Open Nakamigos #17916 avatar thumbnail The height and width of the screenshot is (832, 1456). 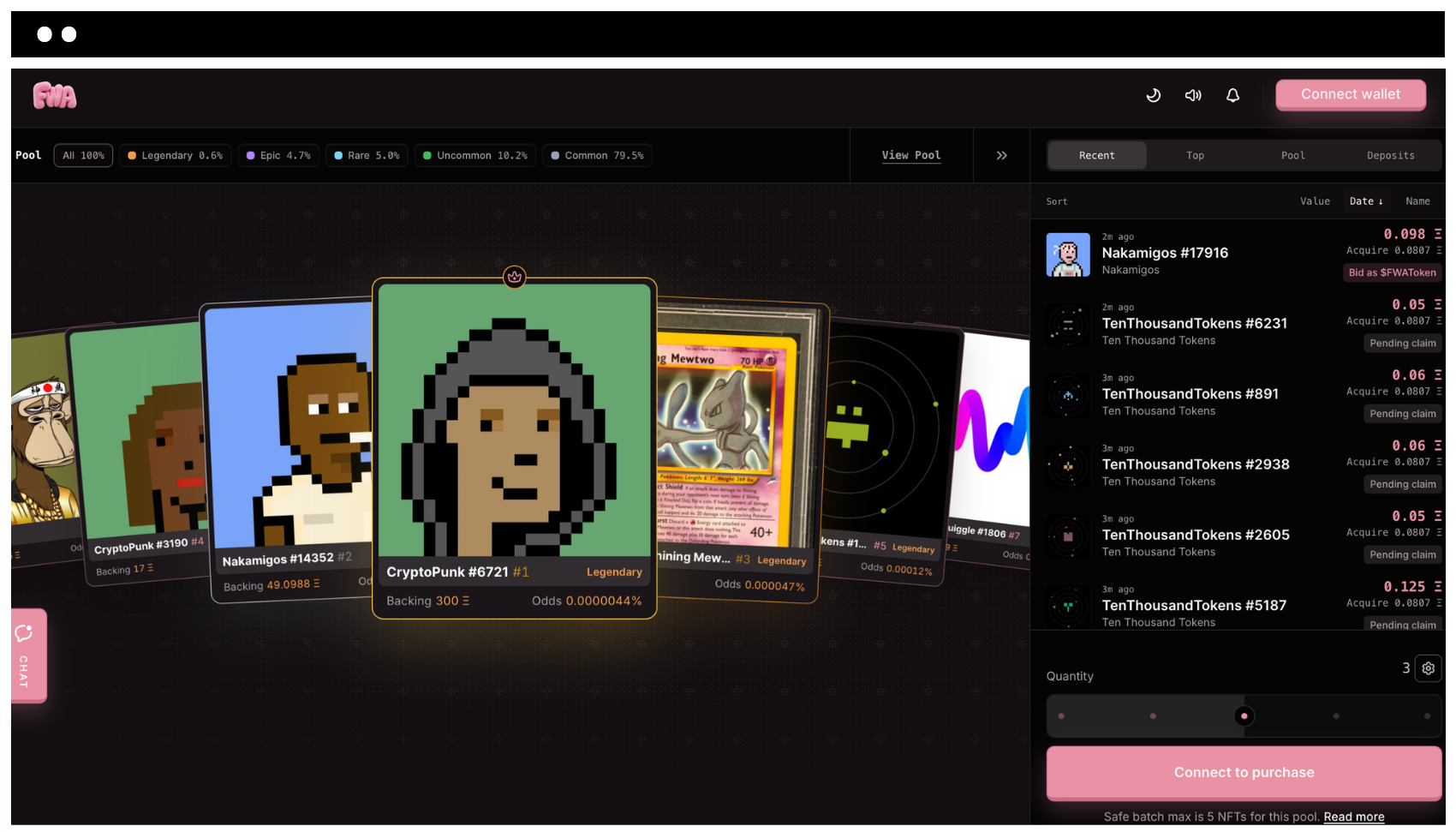[x=1068, y=254]
